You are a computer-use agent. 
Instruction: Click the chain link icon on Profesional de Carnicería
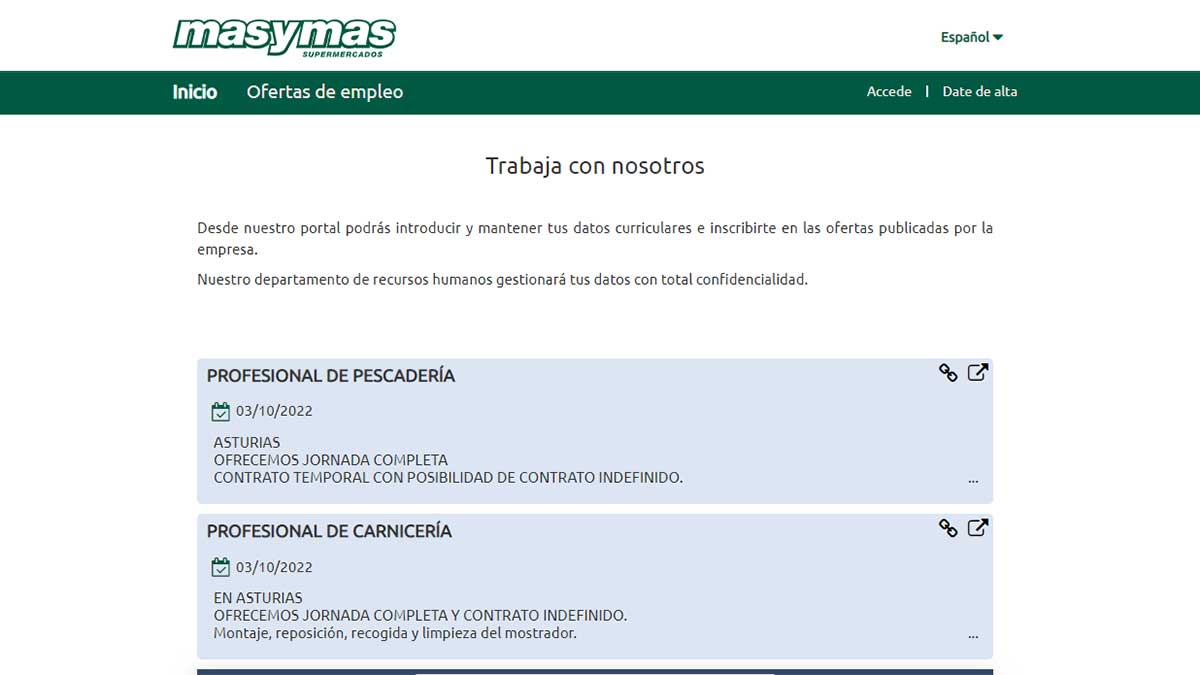[x=948, y=527]
